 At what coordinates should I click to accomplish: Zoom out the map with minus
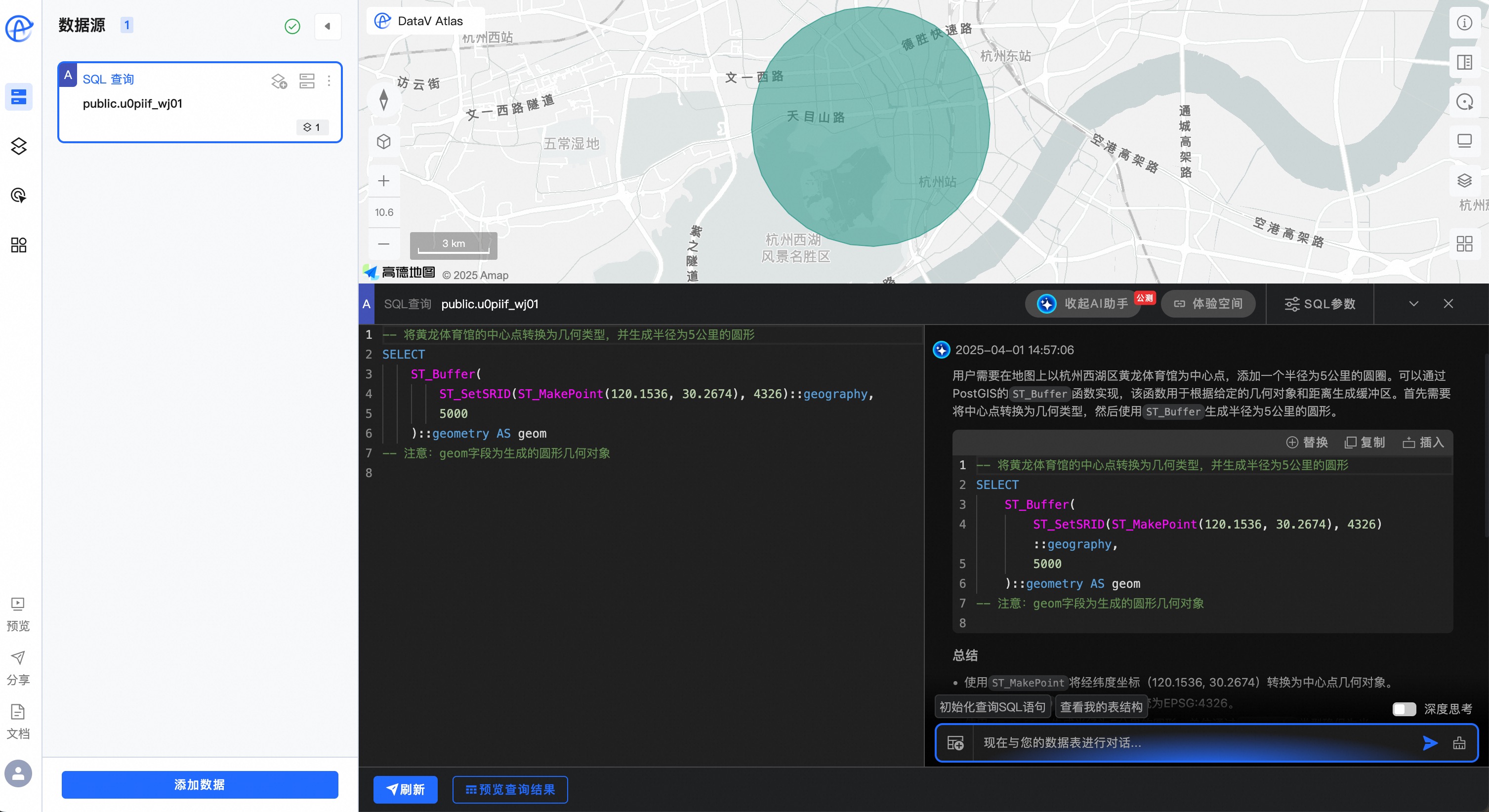(x=384, y=244)
